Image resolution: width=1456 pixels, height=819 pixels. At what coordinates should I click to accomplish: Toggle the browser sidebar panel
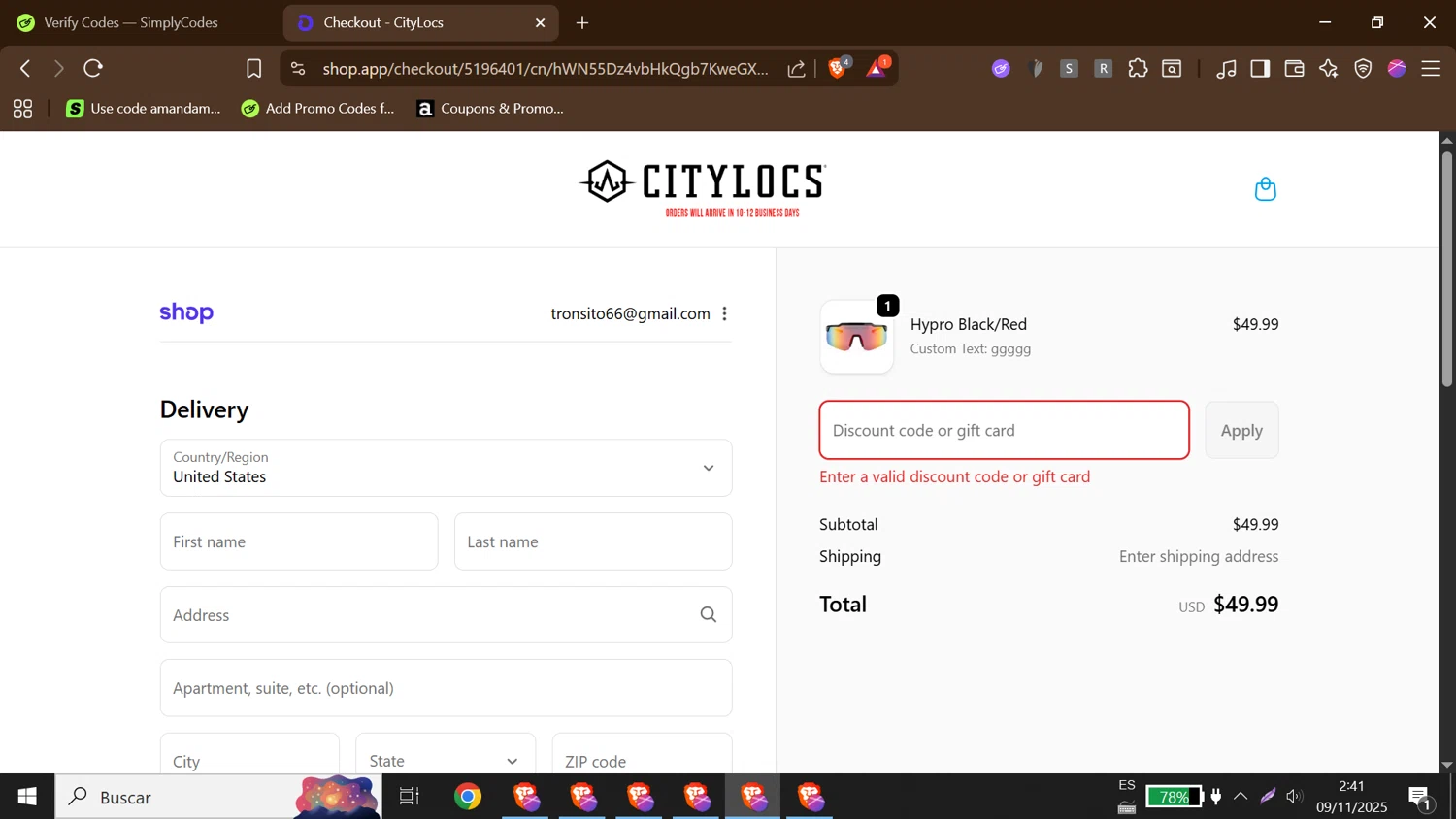coord(1260,68)
